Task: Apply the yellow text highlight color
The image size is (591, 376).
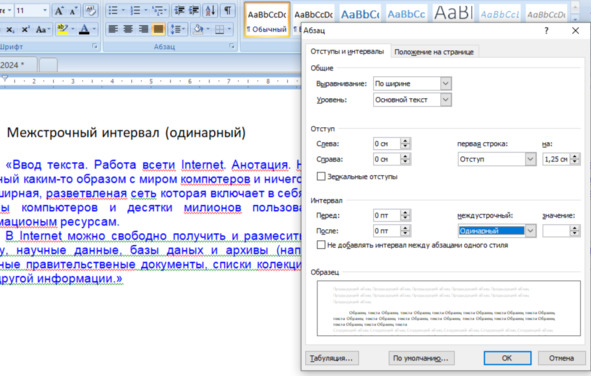Action: click(62, 29)
